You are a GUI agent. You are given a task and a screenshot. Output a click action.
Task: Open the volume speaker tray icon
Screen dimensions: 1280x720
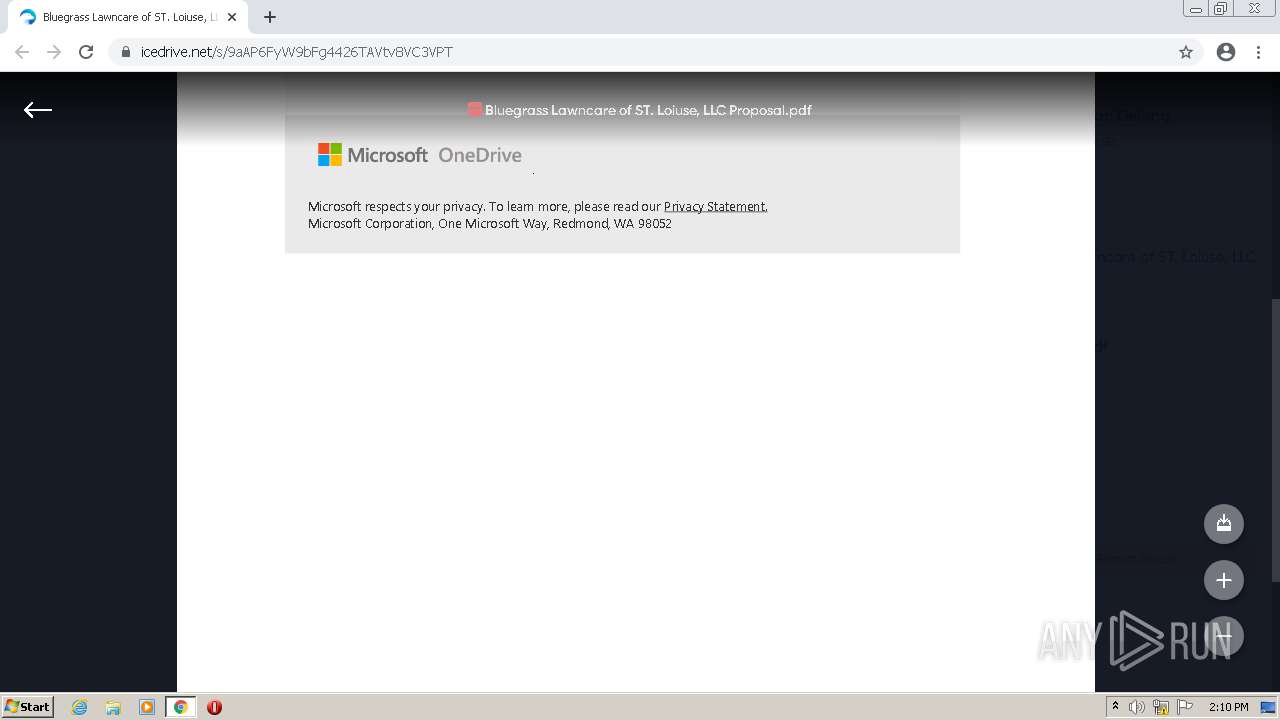tap(1137, 707)
